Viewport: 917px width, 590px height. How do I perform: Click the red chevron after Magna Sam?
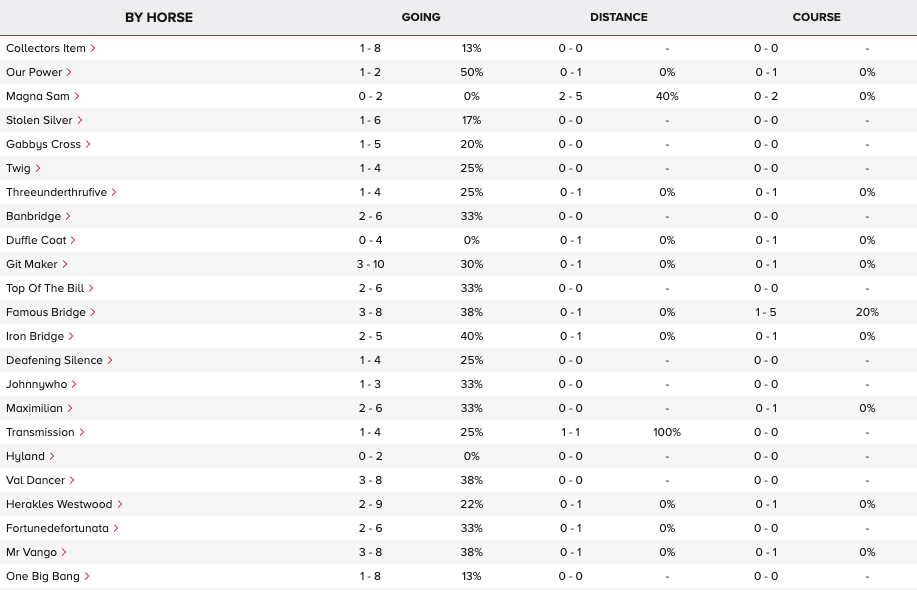[x=77, y=96]
